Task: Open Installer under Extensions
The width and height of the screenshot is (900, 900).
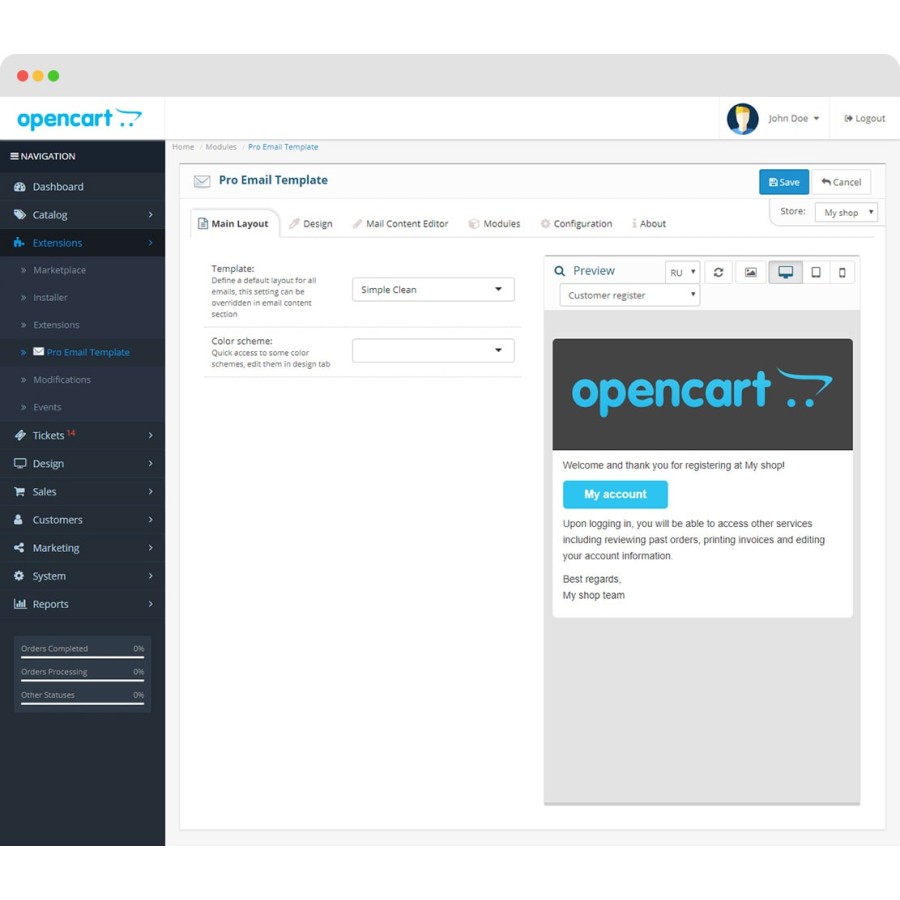Action: tap(50, 297)
